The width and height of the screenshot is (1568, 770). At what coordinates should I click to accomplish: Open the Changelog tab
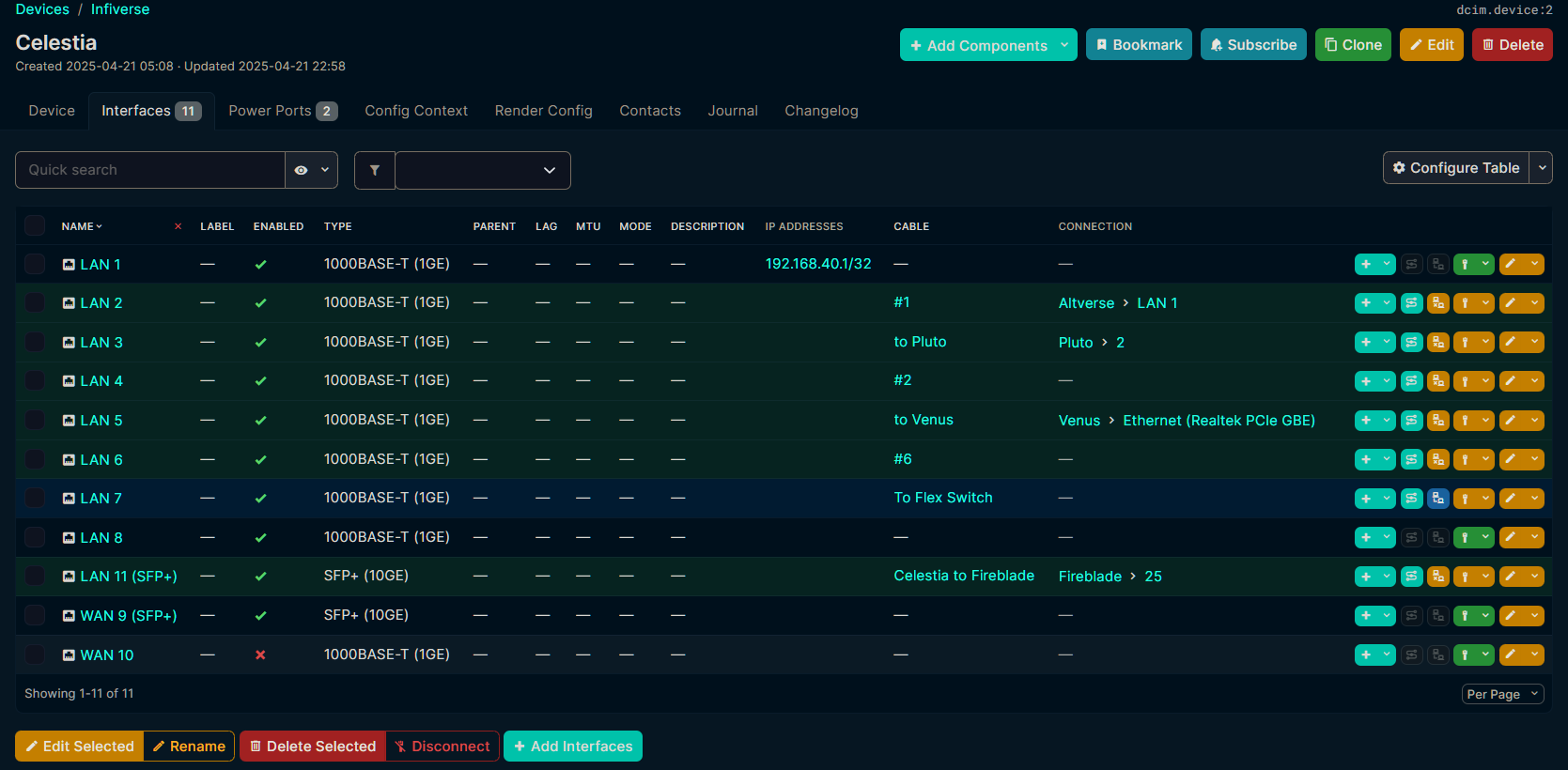[821, 111]
